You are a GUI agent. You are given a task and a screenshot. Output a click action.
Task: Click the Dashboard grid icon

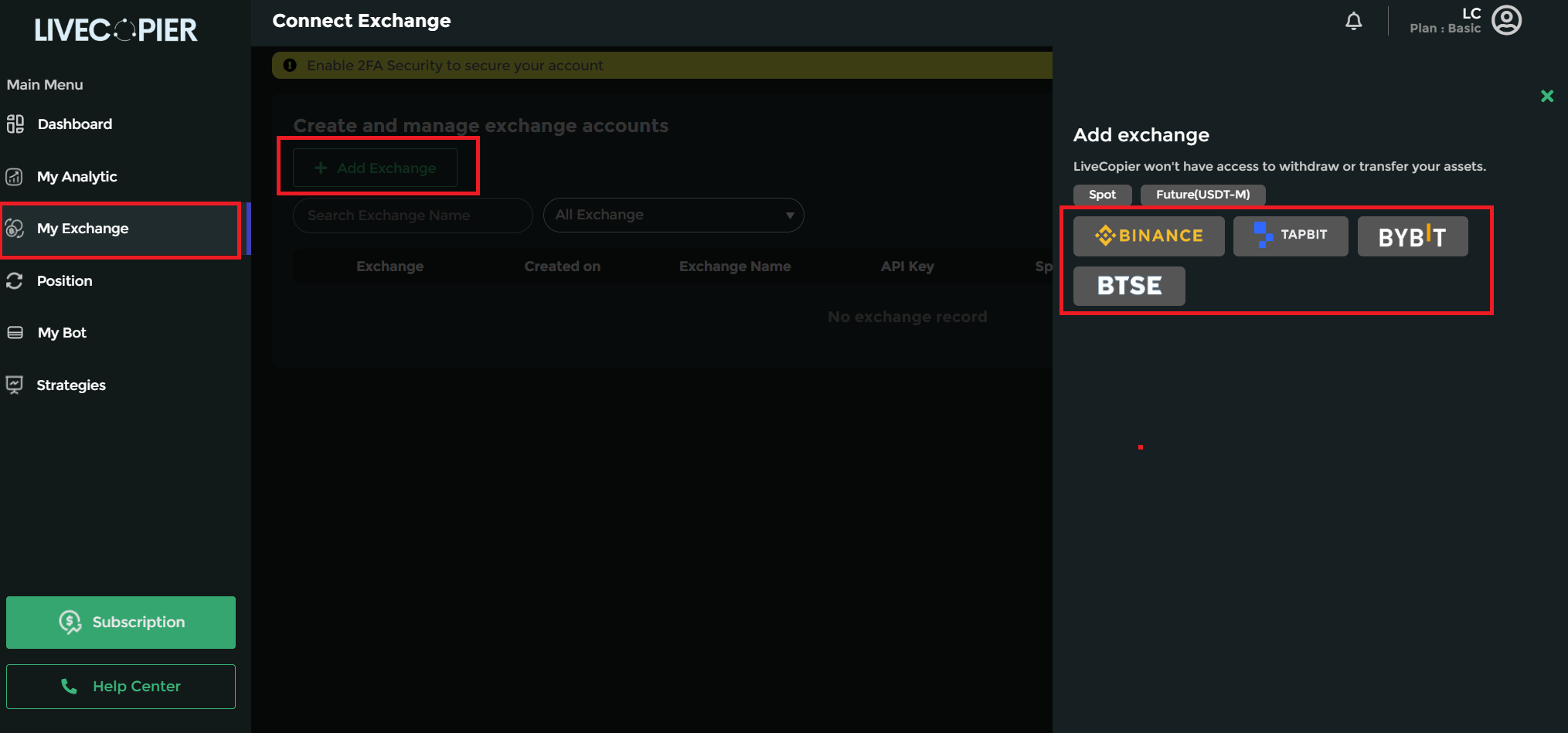coord(15,124)
